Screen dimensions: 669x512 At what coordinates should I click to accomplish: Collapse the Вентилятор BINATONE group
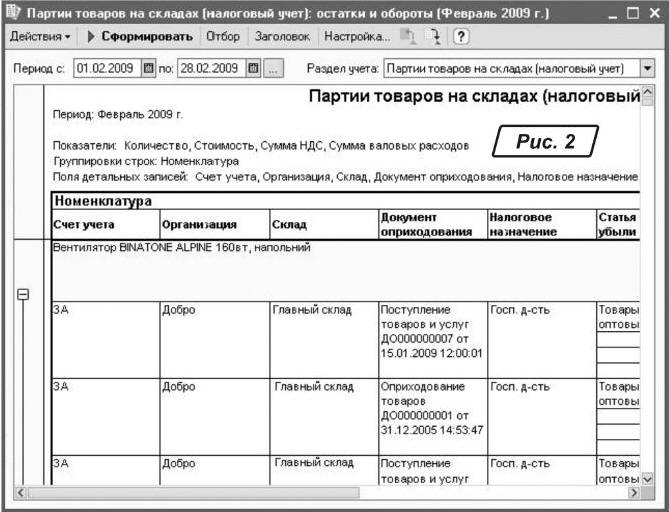pos(23,295)
